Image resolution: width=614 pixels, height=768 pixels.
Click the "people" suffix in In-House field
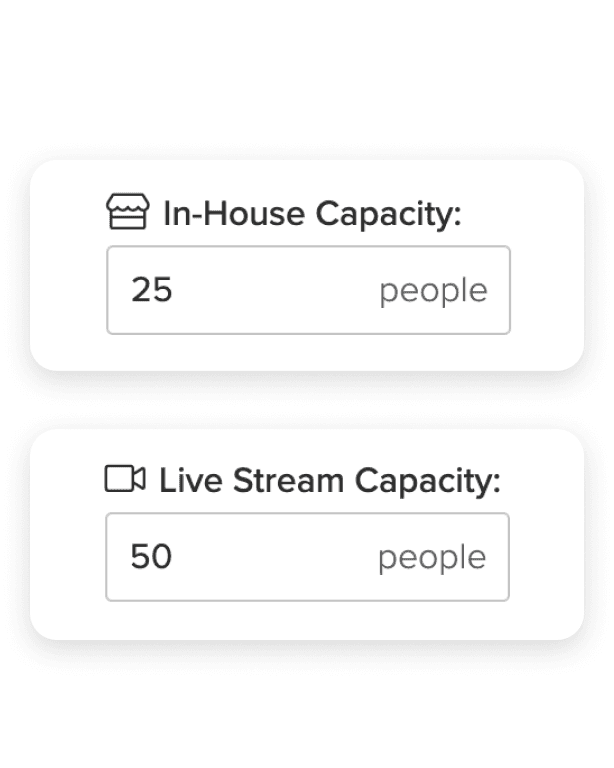click(433, 292)
